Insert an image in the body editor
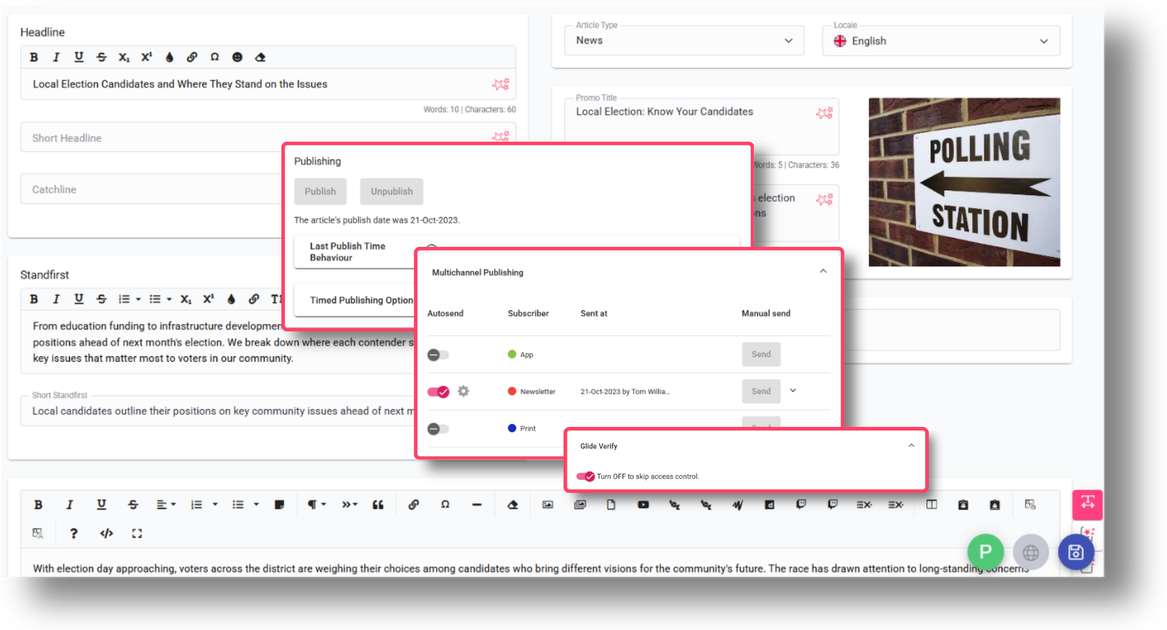Image resolution: width=1167 pixels, height=630 pixels. click(548, 504)
